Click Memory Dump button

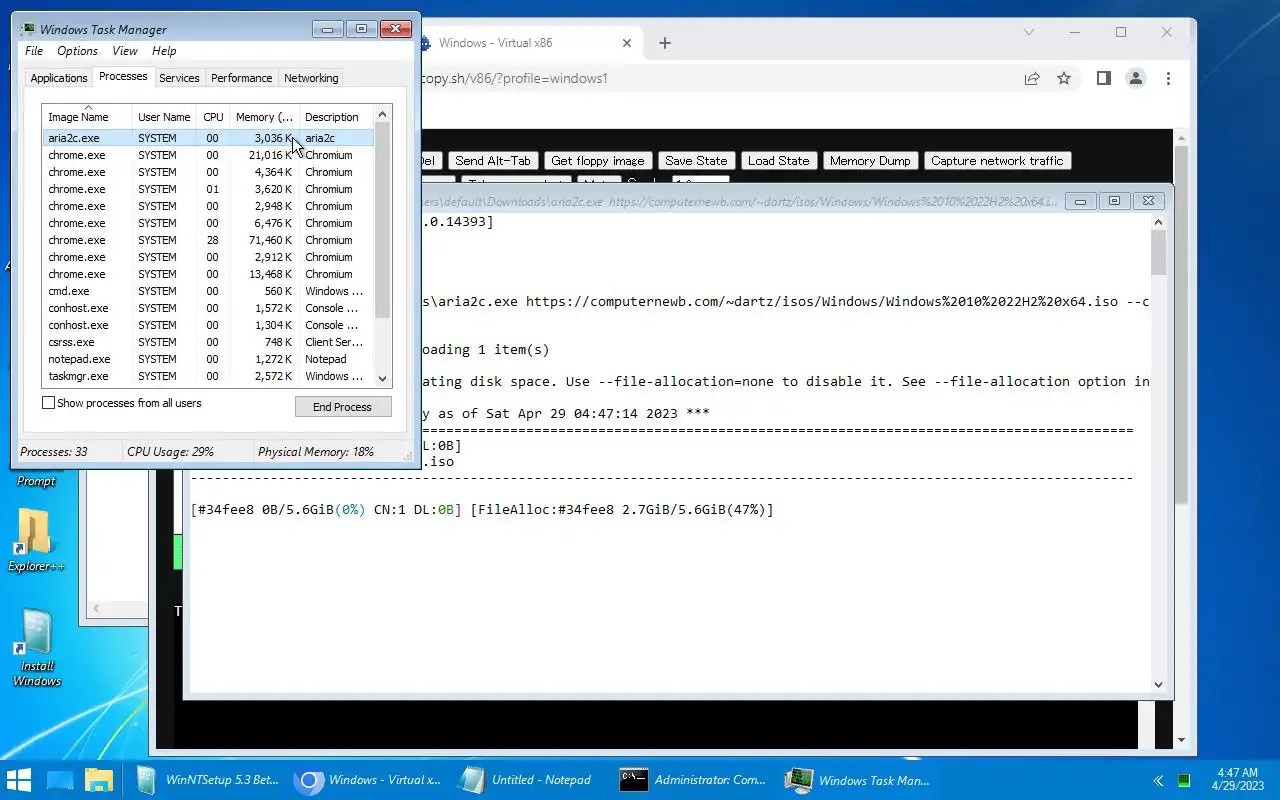click(870, 161)
